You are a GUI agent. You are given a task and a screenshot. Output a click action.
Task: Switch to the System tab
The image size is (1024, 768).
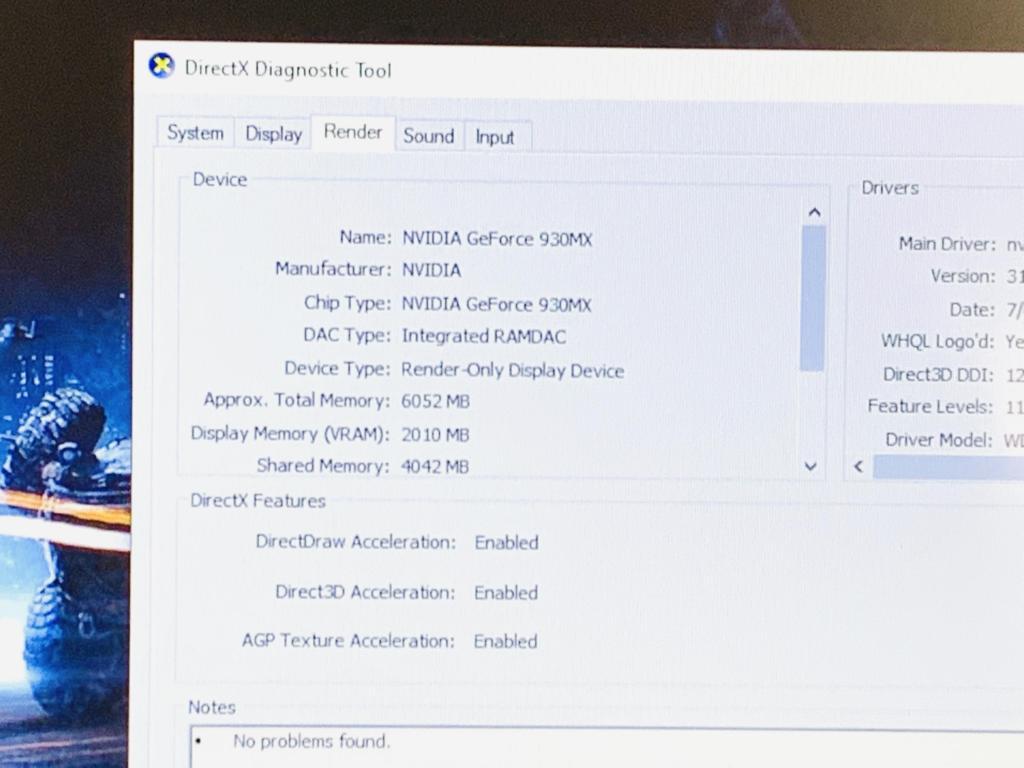pos(195,133)
